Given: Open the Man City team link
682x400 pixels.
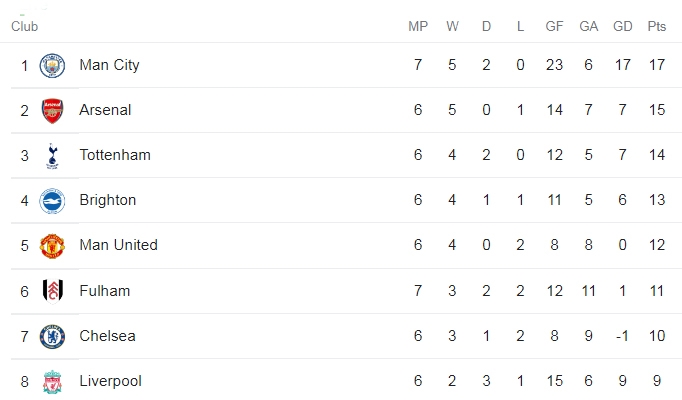Looking at the screenshot, I should (109, 65).
